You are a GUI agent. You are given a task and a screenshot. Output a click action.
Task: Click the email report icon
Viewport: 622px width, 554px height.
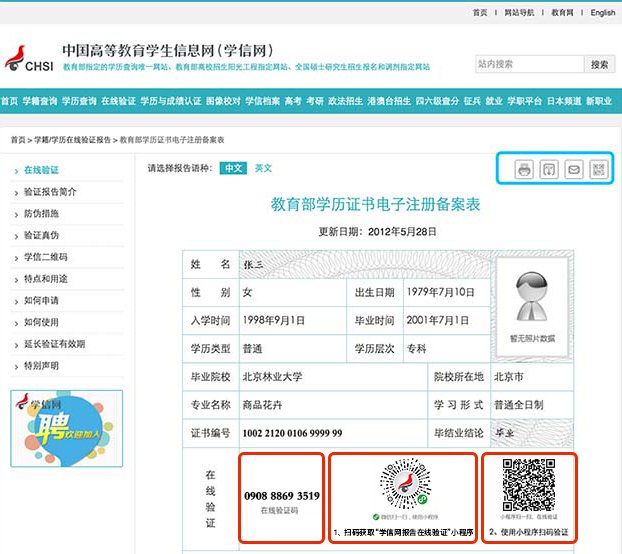(x=574, y=169)
